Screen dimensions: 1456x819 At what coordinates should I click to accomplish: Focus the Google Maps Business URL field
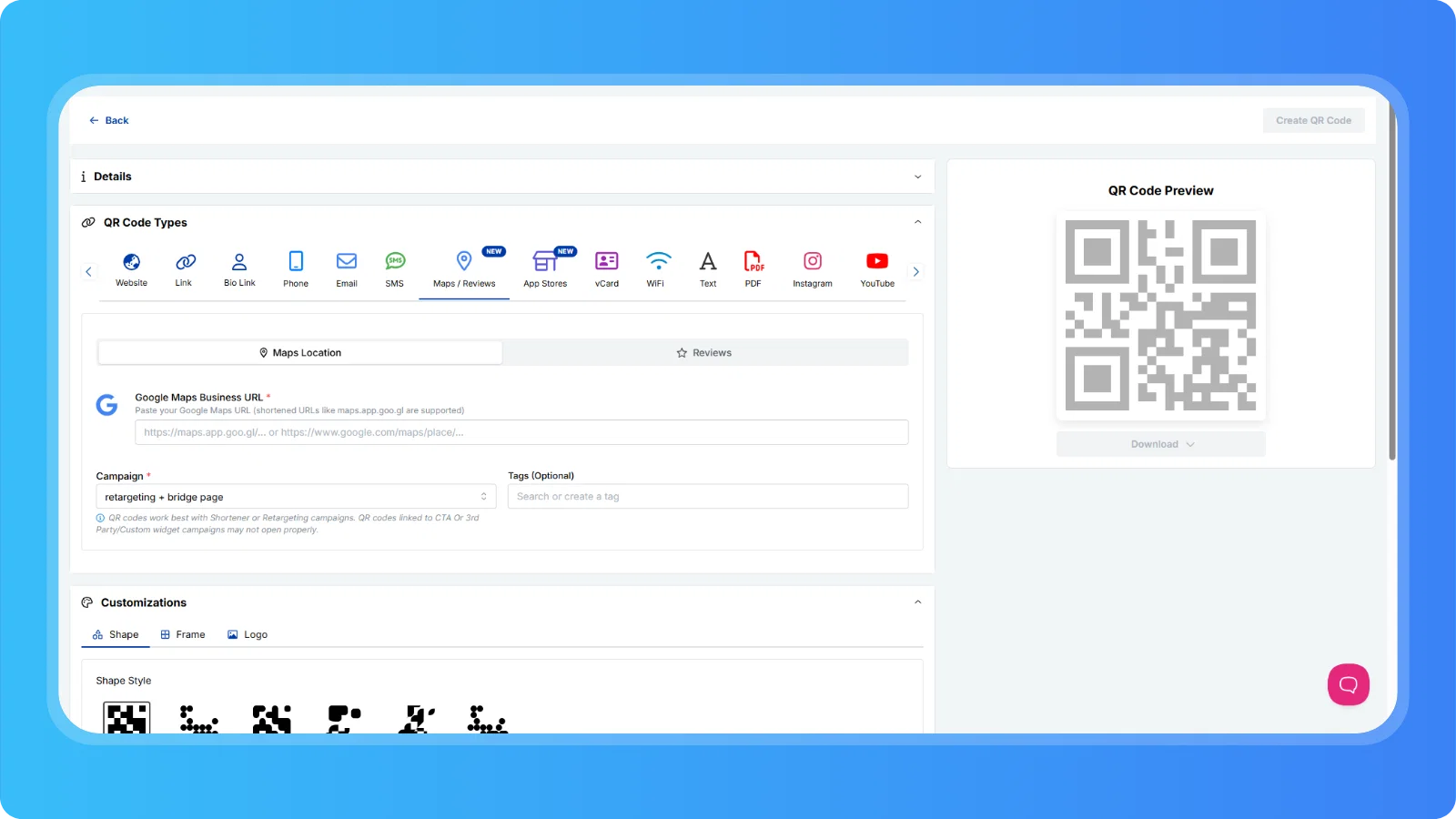click(x=521, y=432)
